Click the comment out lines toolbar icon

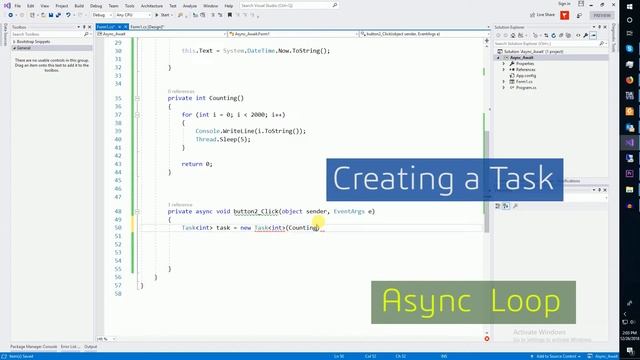point(213,15)
